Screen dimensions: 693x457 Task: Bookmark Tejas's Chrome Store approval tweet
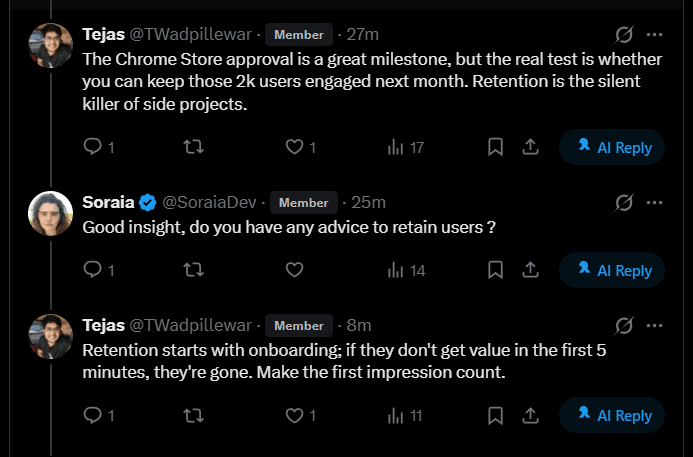pos(495,148)
